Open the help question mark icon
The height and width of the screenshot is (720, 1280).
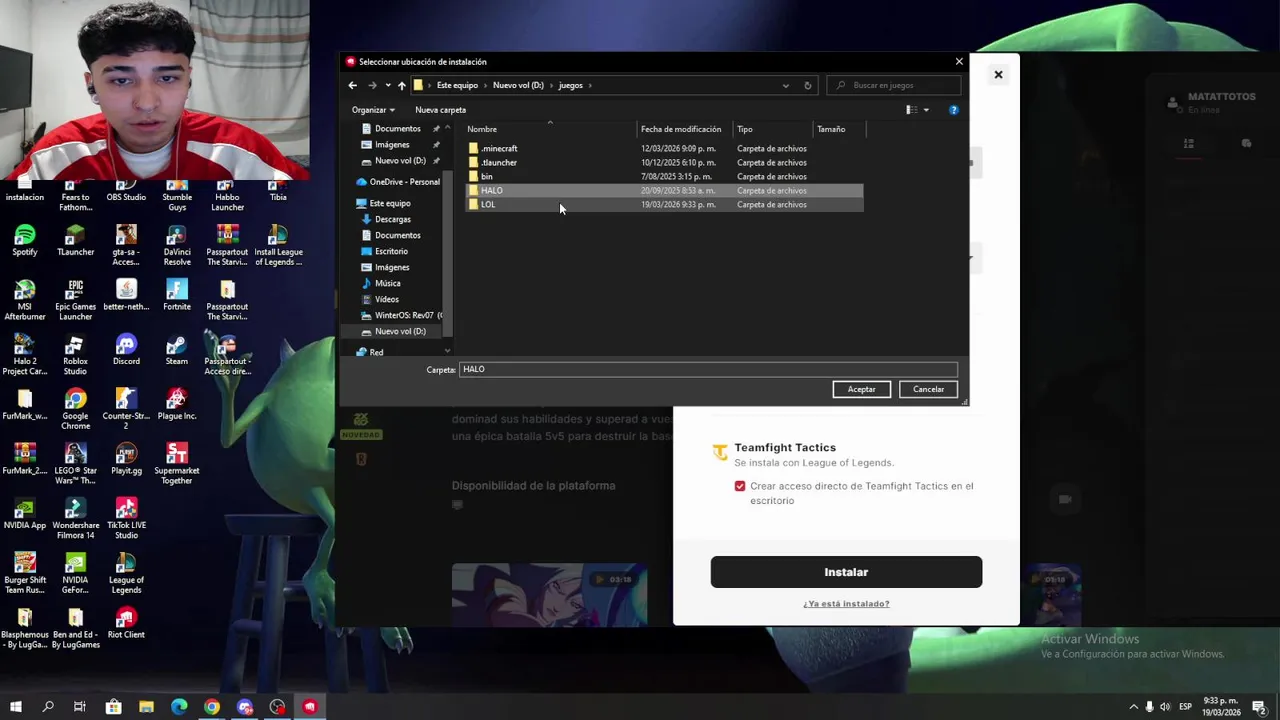[953, 110]
